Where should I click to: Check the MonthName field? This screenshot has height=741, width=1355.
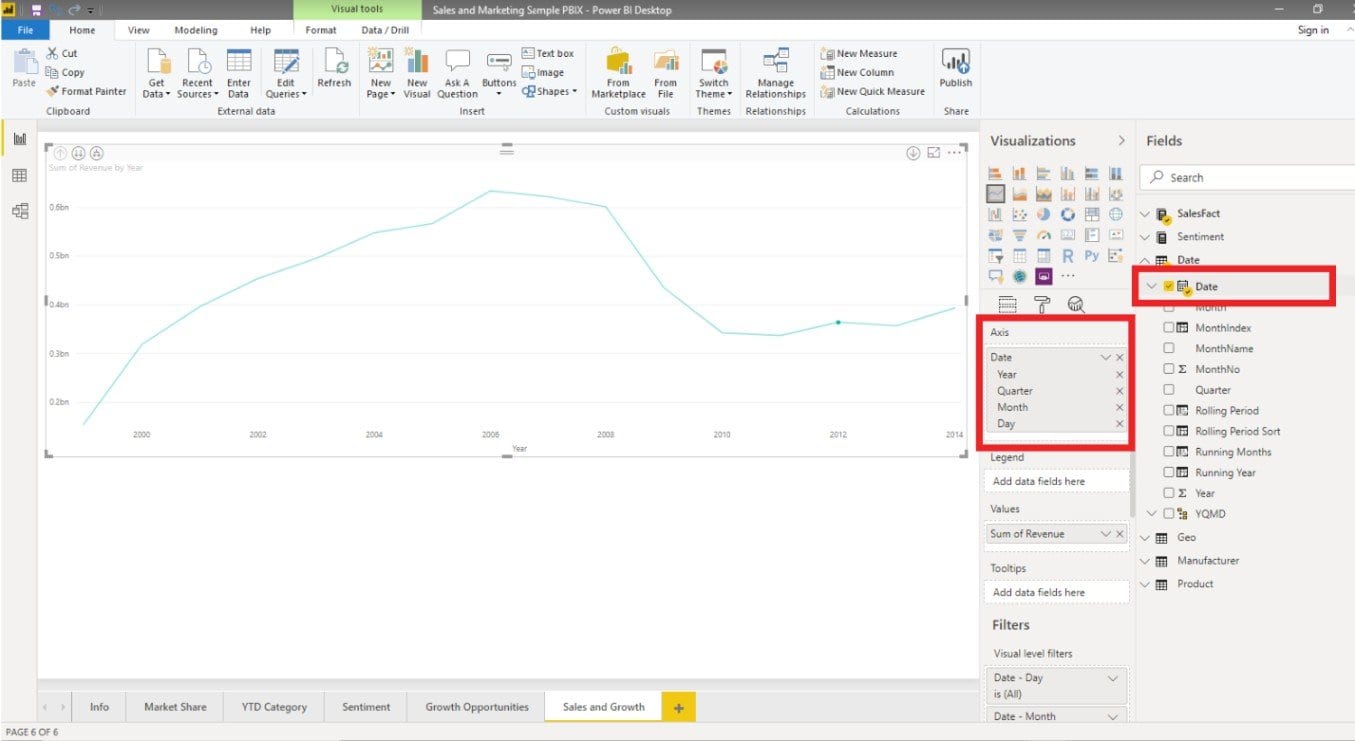click(x=1168, y=348)
